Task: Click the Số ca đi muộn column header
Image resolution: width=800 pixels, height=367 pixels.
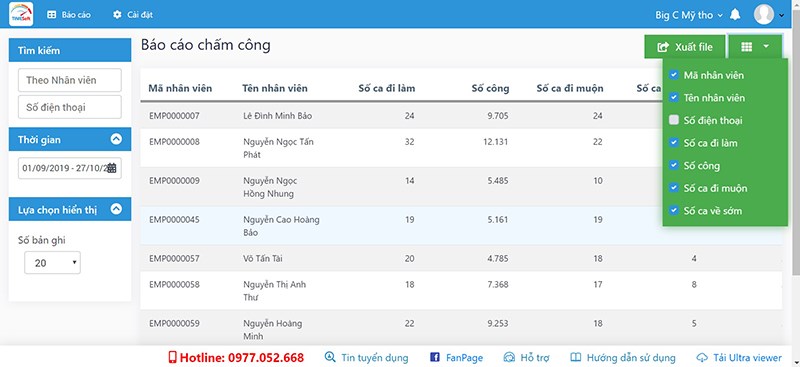Action: pyautogui.click(x=570, y=88)
